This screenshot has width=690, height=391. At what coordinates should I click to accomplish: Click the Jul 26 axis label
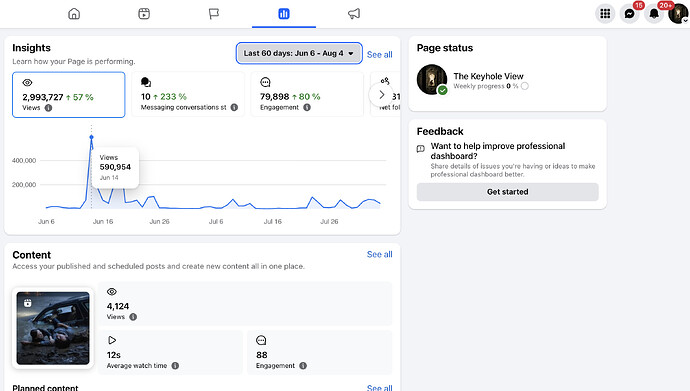(x=329, y=221)
